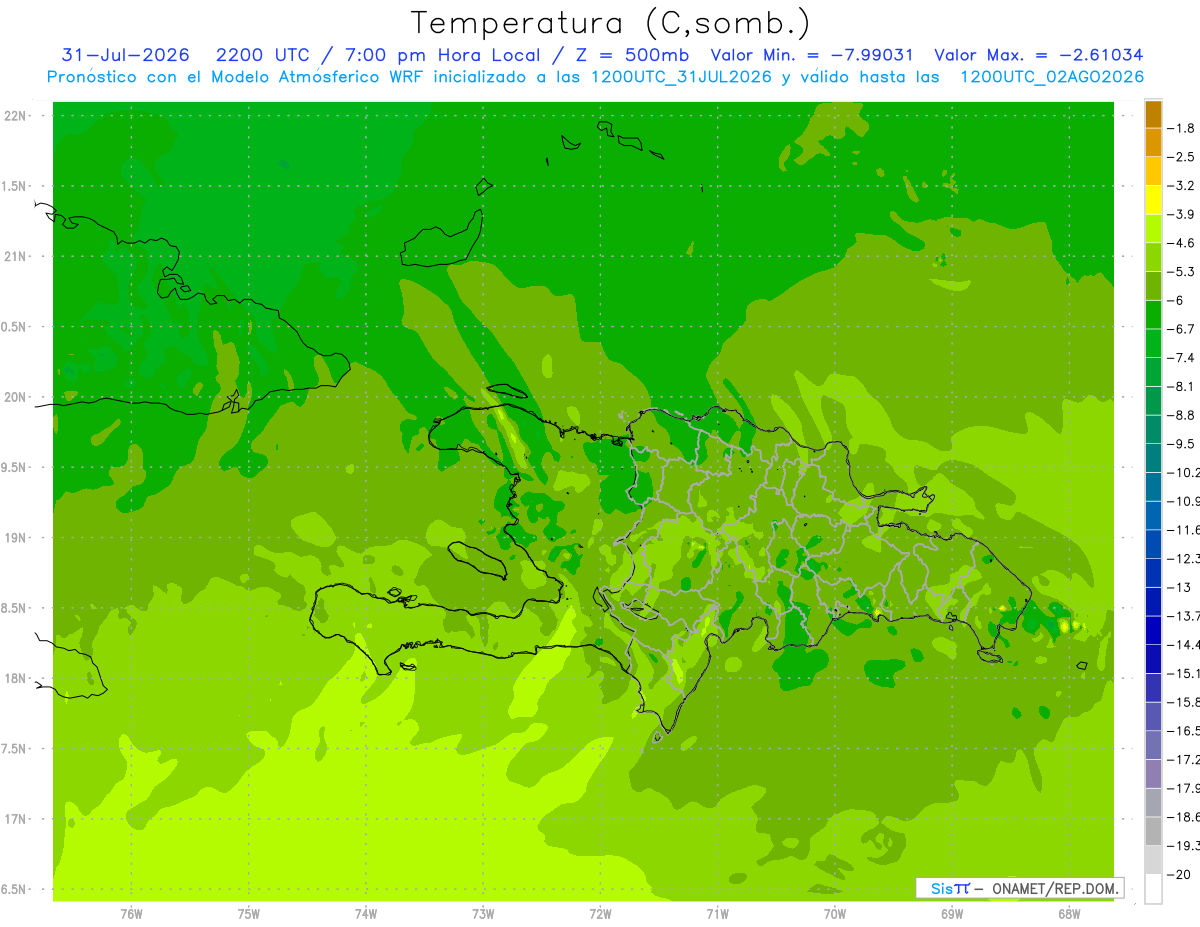Image resolution: width=1200 pixels, height=927 pixels.
Task: Click the '-2.5' color scale value
Action: click(x=1182, y=157)
